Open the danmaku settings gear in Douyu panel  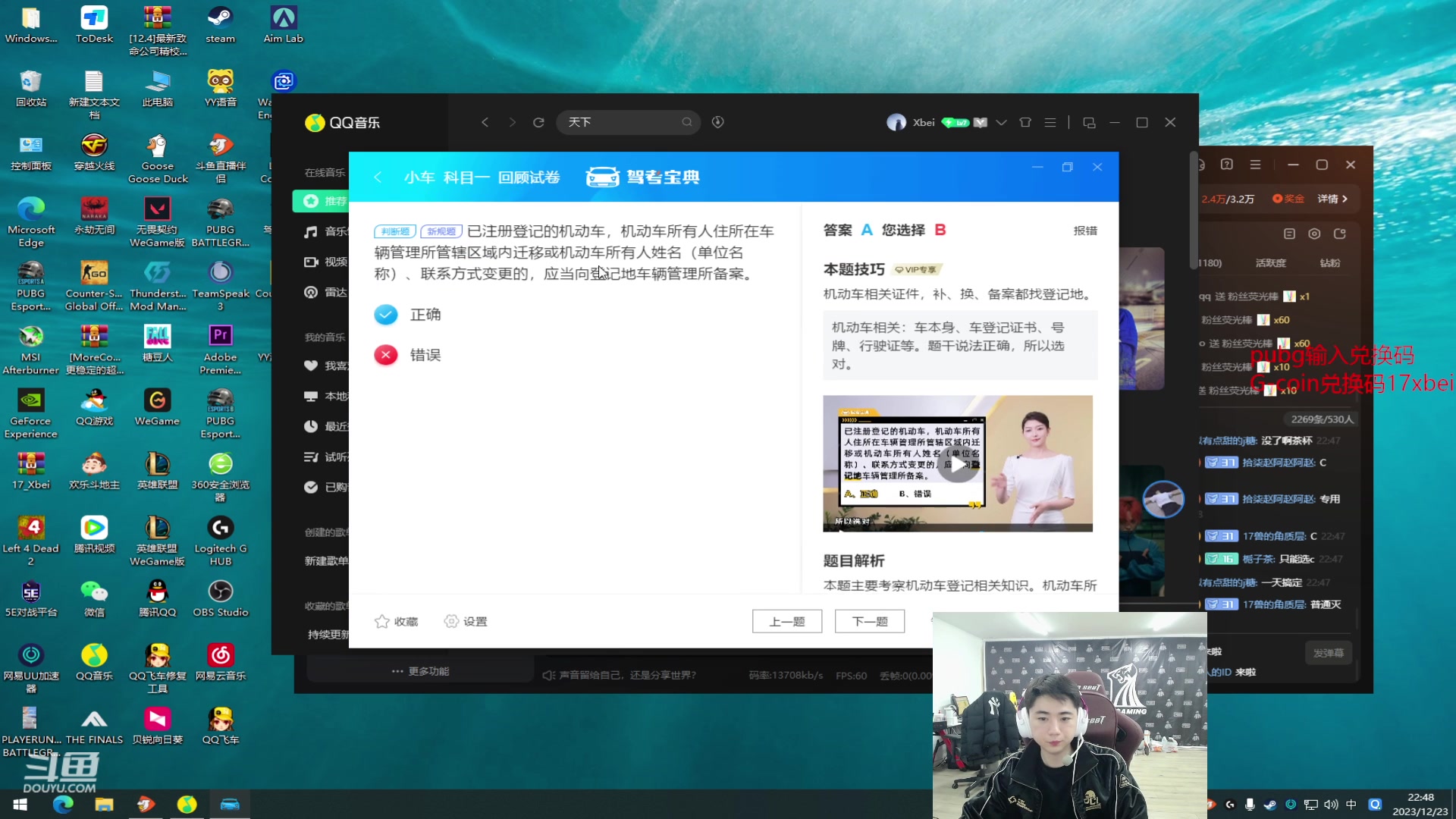(x=1314, y=234)
